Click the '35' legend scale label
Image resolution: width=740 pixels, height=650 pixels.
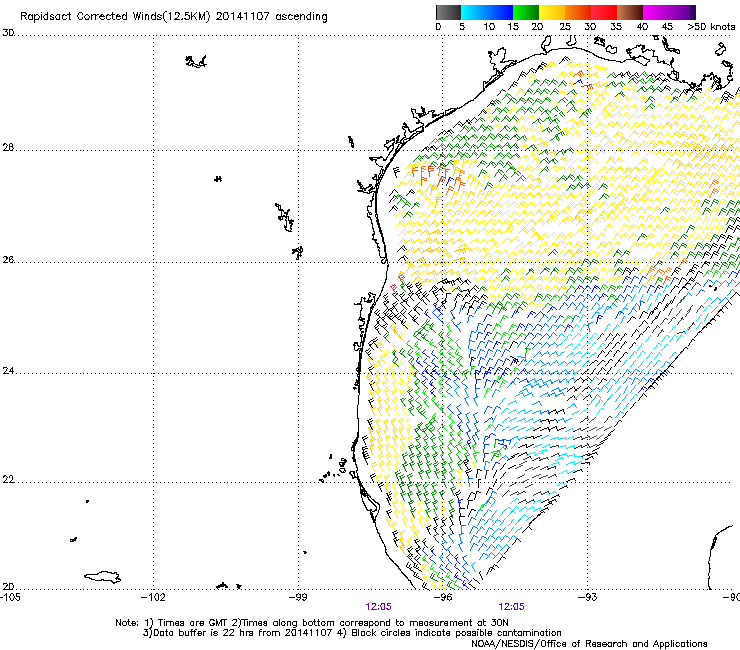point(616,27)
